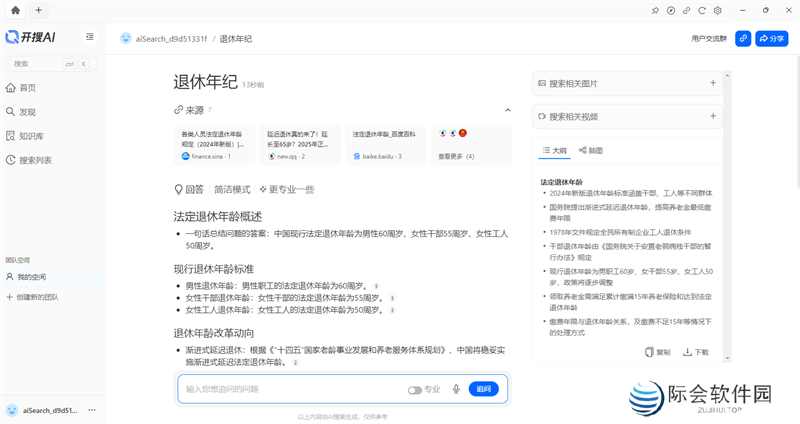Open account options menu beside aiSearch username
800x424 pixels.
pyautogui.click(x=91, y=410)
